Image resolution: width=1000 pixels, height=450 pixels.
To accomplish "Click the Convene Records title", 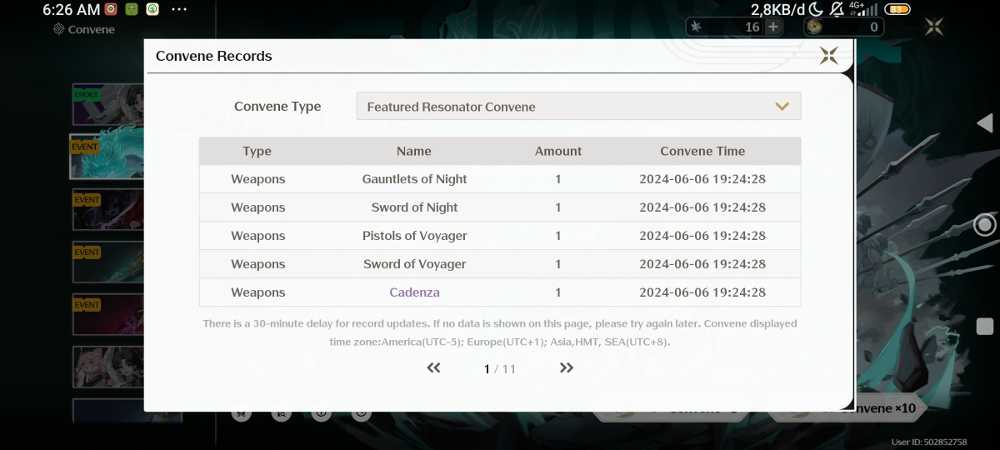I will pyautogui.click(x=214, y=56).
